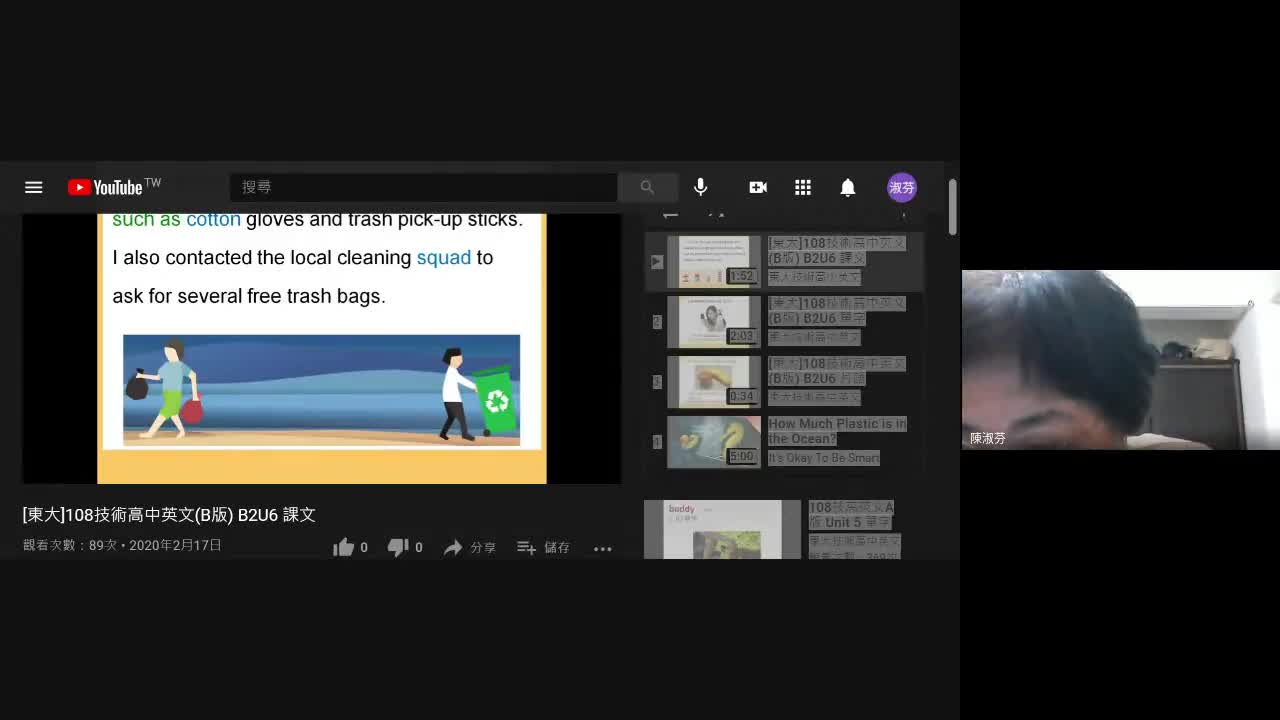Open the first playlist item title B2U6 課文

click(837, 251)
